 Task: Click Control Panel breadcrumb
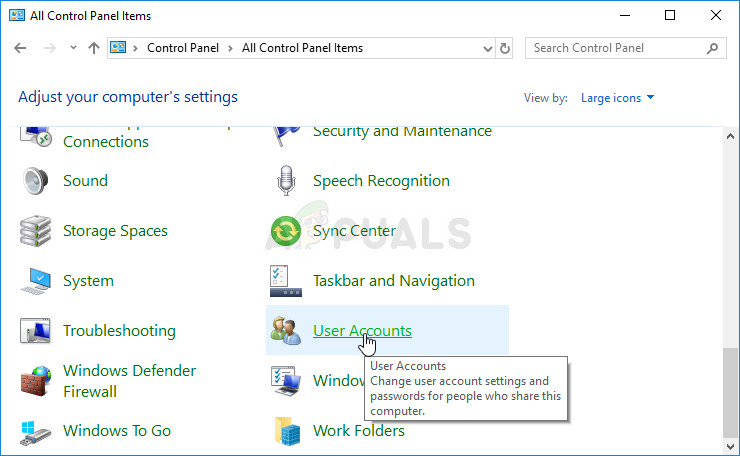click(x=183, y=48)
